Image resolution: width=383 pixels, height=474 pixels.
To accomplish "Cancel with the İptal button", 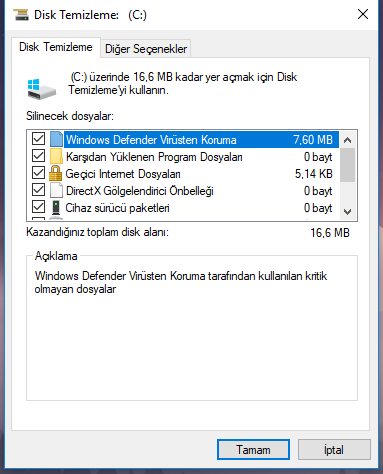I will pyautogui.click(x=334, y=450).
